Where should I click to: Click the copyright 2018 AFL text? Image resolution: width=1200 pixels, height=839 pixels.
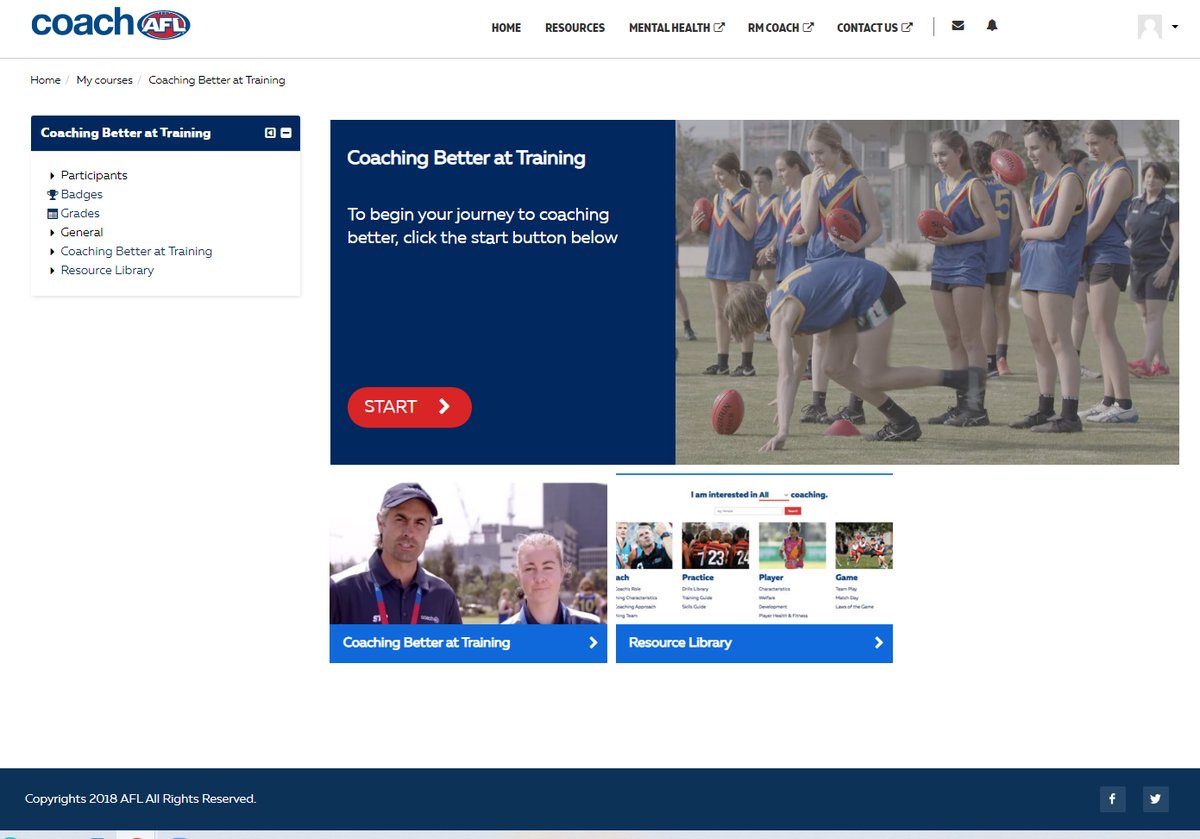coord(140,799)
